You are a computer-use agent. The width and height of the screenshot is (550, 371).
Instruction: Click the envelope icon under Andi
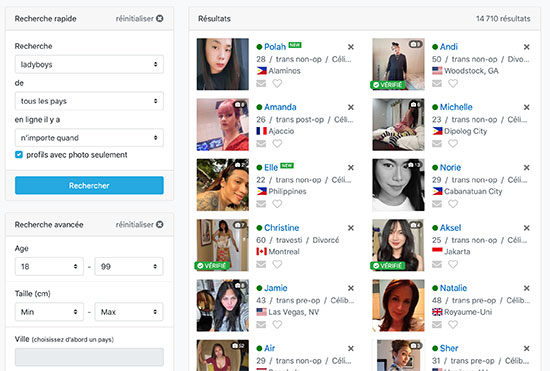[x=437, y=83]
